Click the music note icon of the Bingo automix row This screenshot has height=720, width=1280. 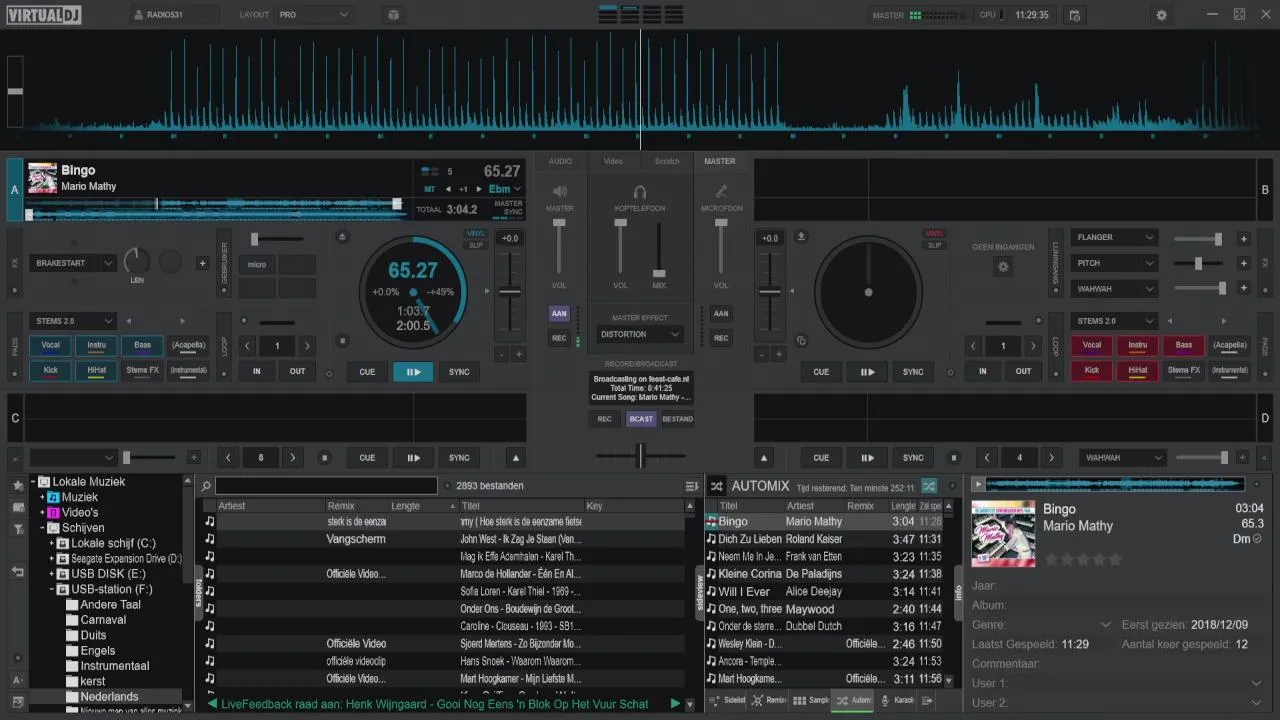(x=711, y=521)
